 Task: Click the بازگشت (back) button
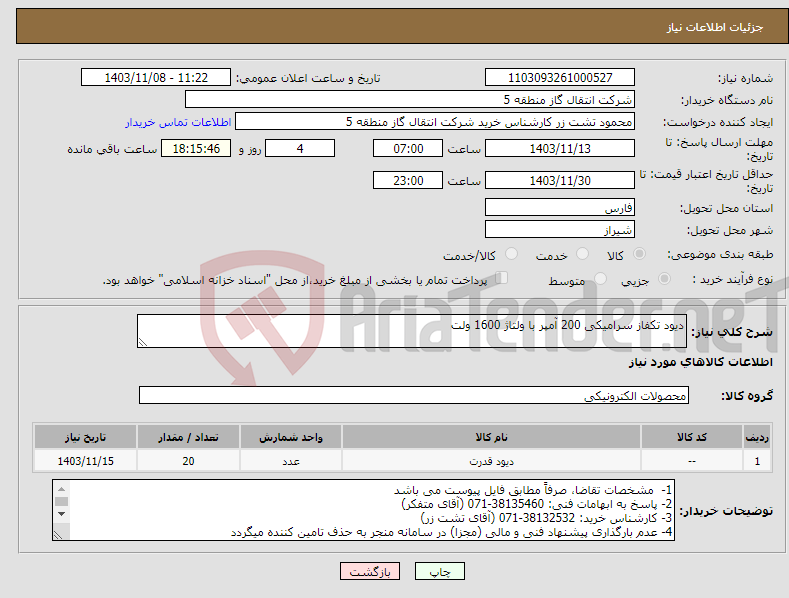370,571
